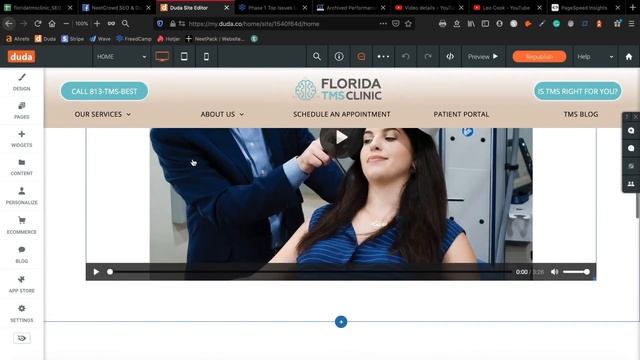Open site comments bubble in toolbar
This screenshot has height=360, width=640.
click(x=361, y=56)
